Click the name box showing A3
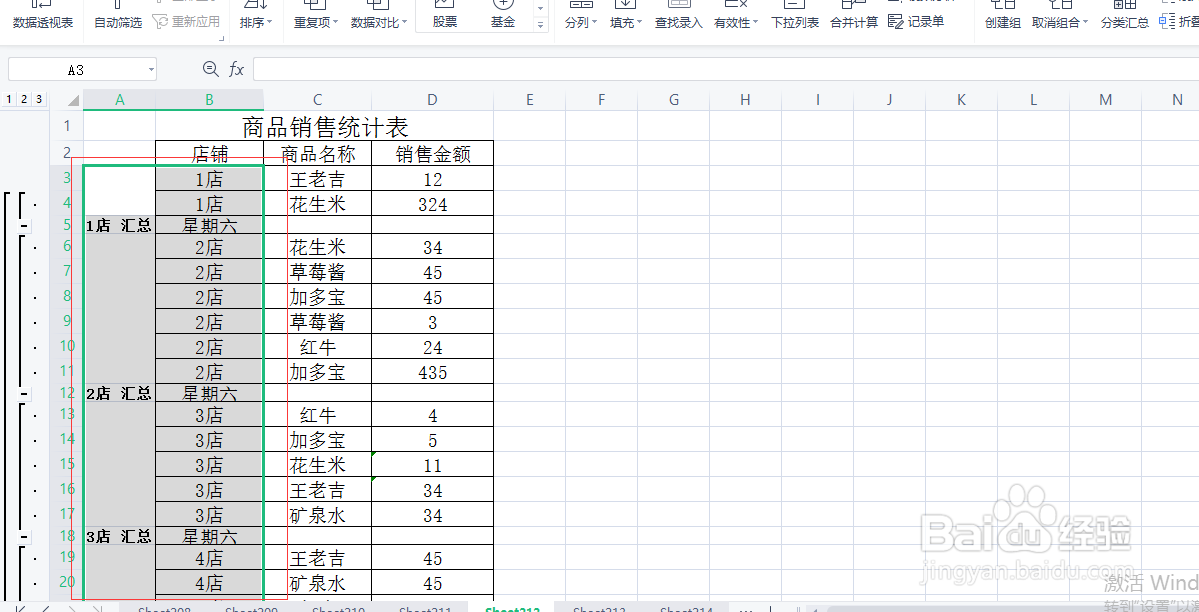The width and height of the screenshot is (1199, 612). (76, 70)
